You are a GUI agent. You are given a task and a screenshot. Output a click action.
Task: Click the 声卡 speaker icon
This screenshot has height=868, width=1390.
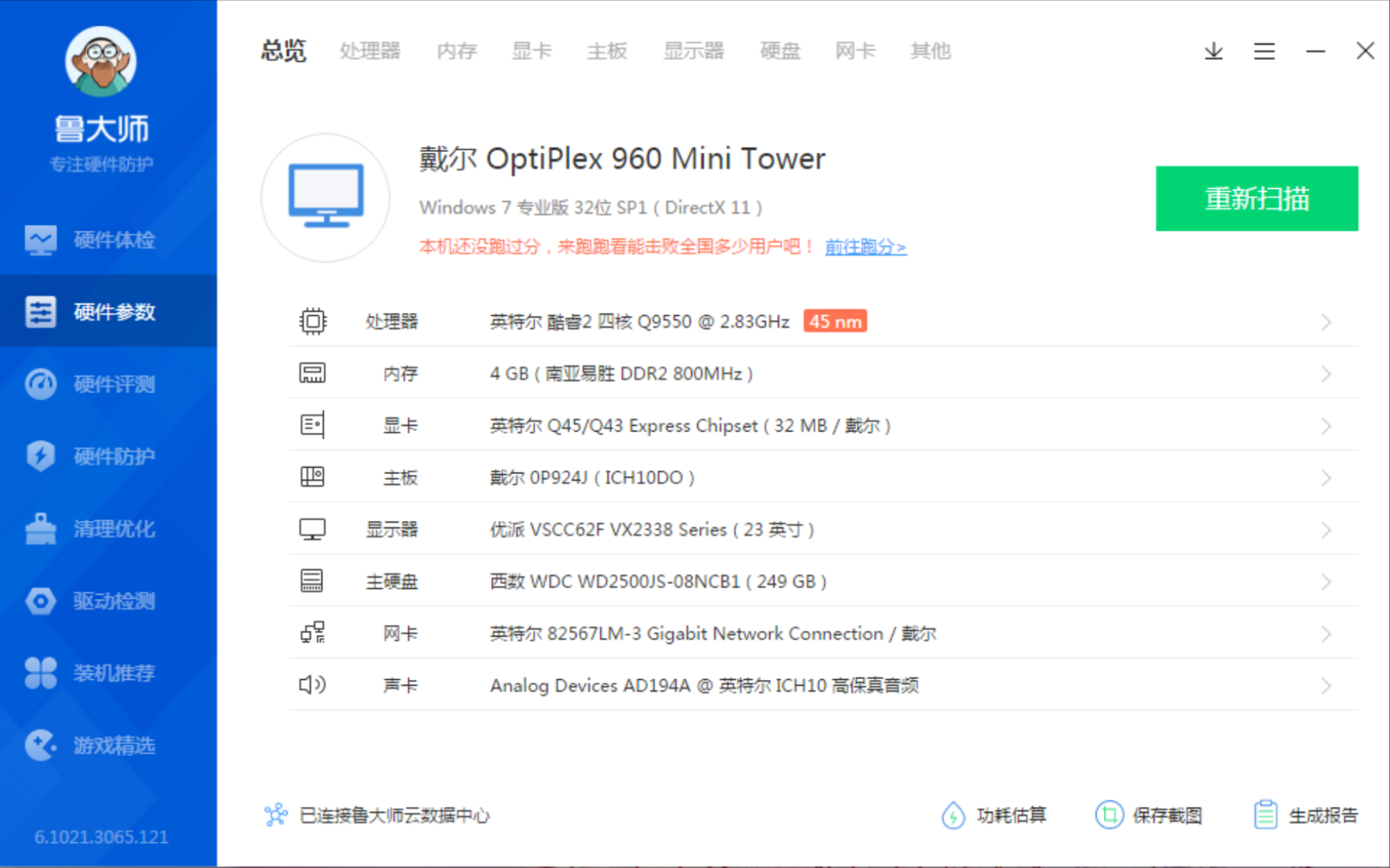click(x=313, y=685)
